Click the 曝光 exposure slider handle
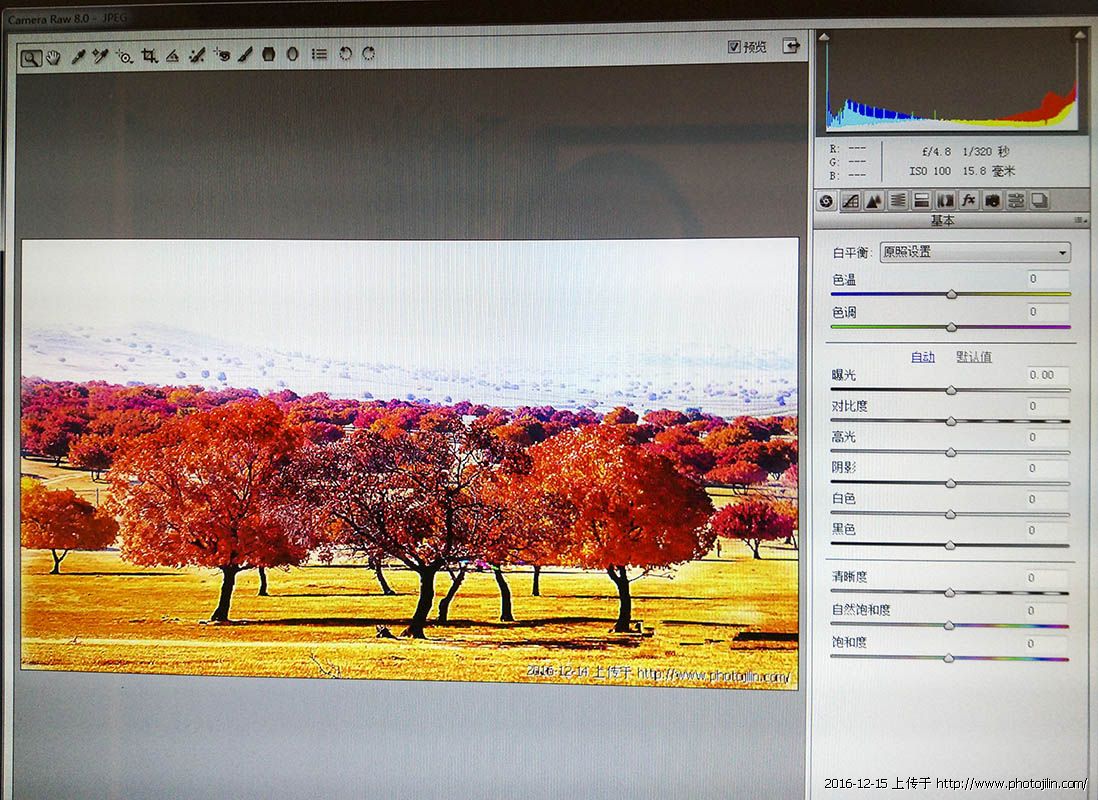 coord(951,390)
